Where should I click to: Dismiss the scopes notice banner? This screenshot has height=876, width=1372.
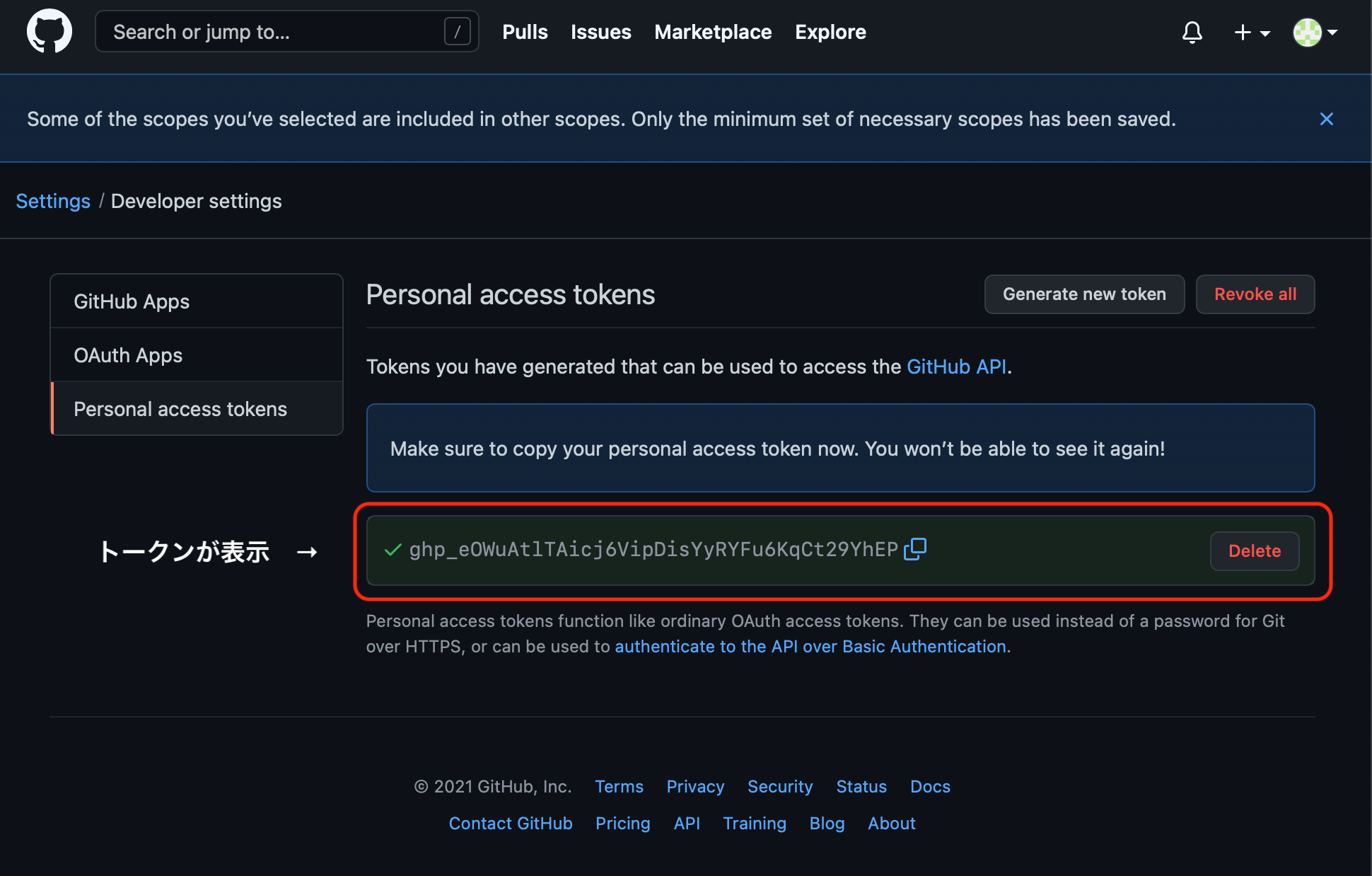(x=1327, y=119)
